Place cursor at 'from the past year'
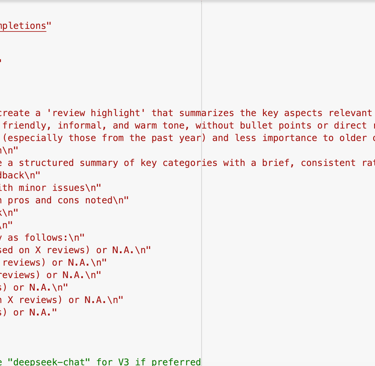The width and height of the screenshot is (375, 366). pos(152,138)
